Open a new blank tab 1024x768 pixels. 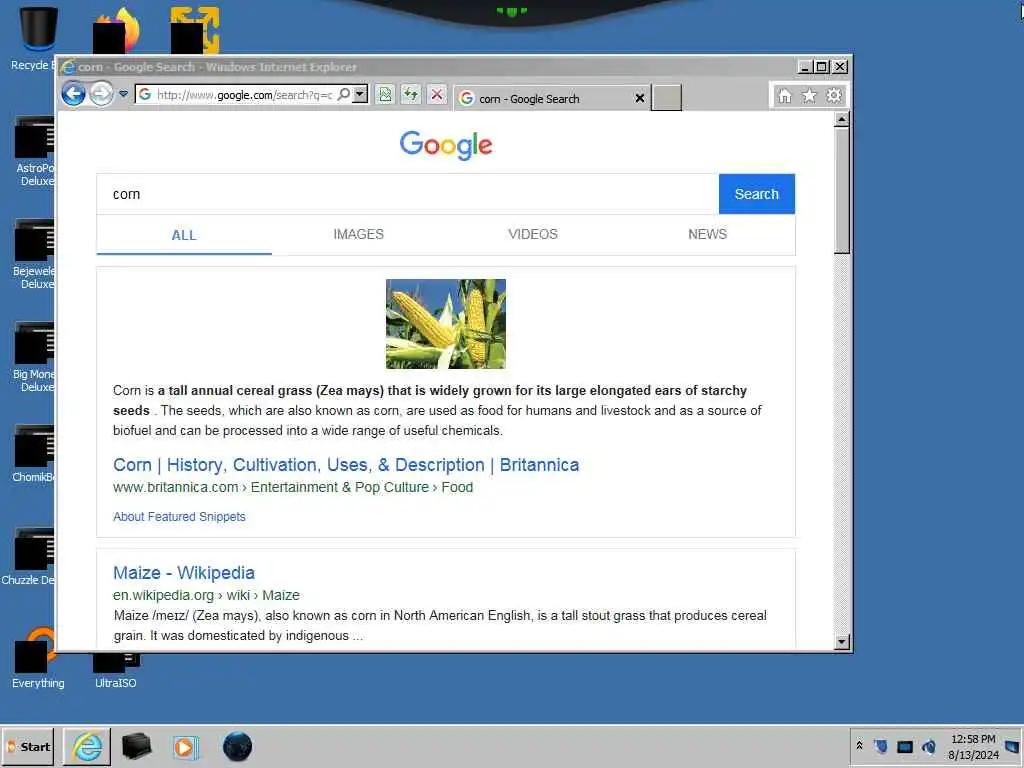coord(666,98)
